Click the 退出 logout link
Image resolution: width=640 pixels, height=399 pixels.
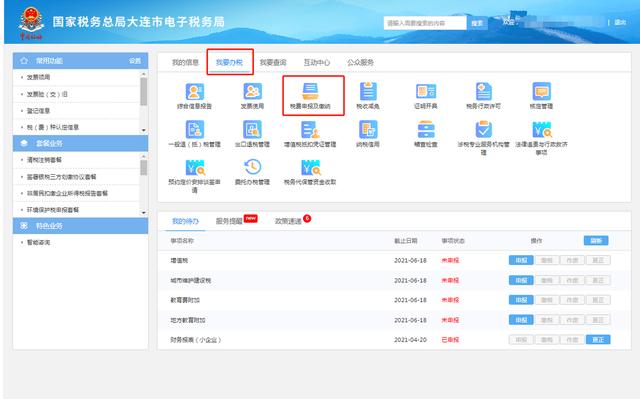tap(620, 22)
